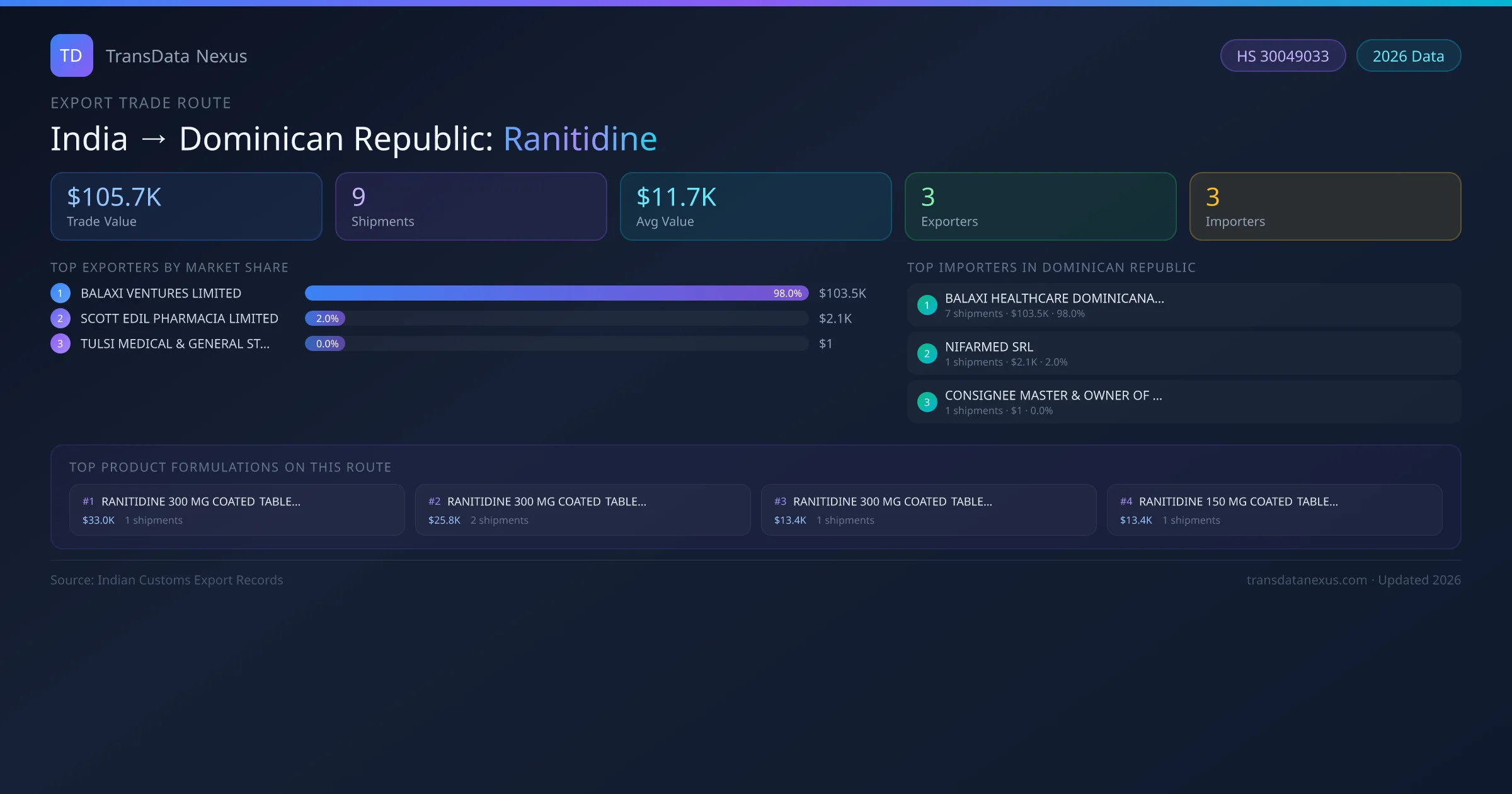Click green rank 1 badge for Balaxi Healthcare
1512x794 pixels.
point(927,305)
